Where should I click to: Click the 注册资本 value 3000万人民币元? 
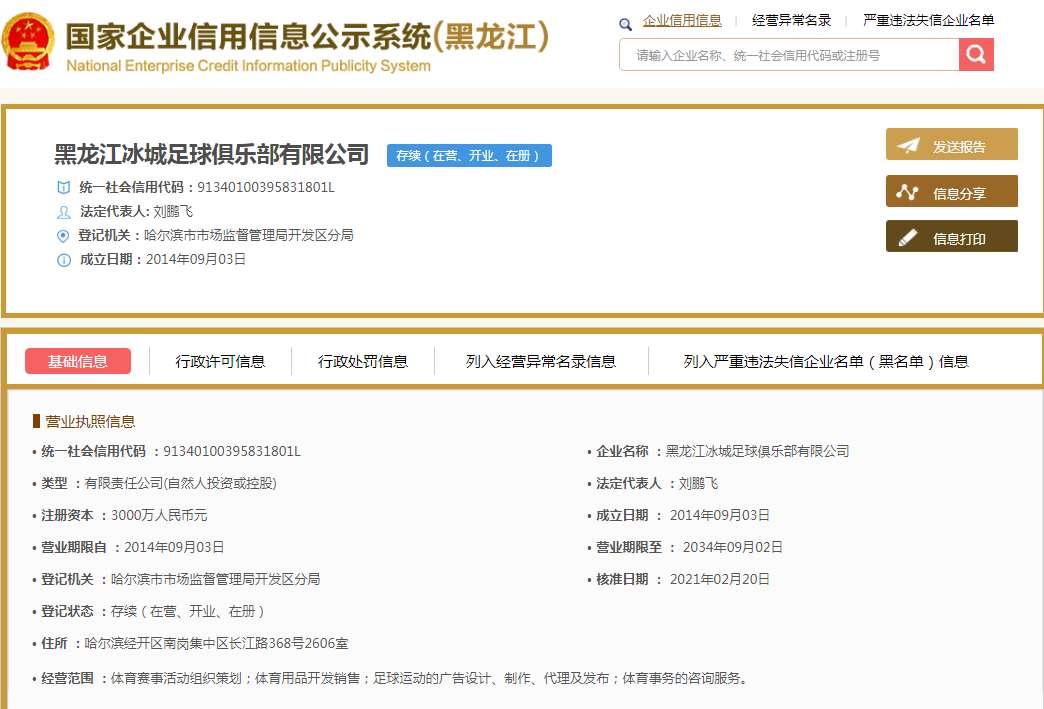pos(159,515)
